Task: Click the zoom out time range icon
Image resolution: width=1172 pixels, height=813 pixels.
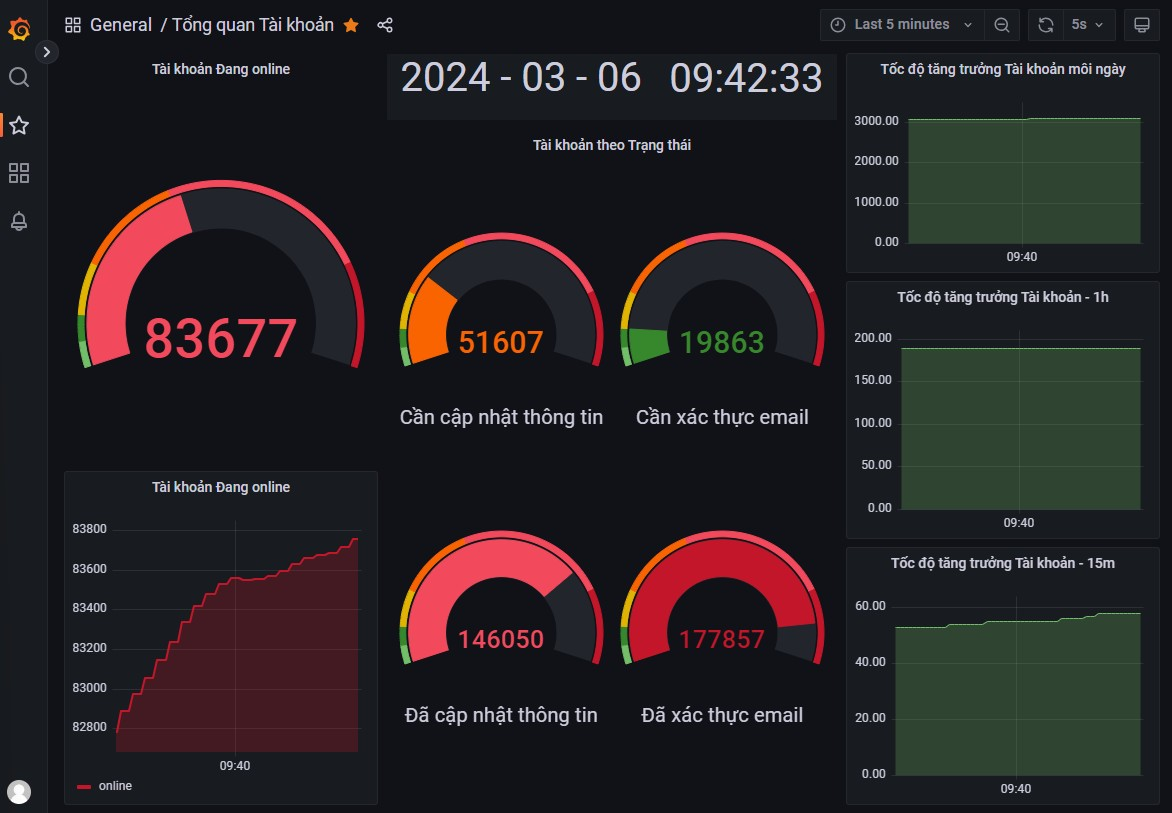Action: (1001, 25)
